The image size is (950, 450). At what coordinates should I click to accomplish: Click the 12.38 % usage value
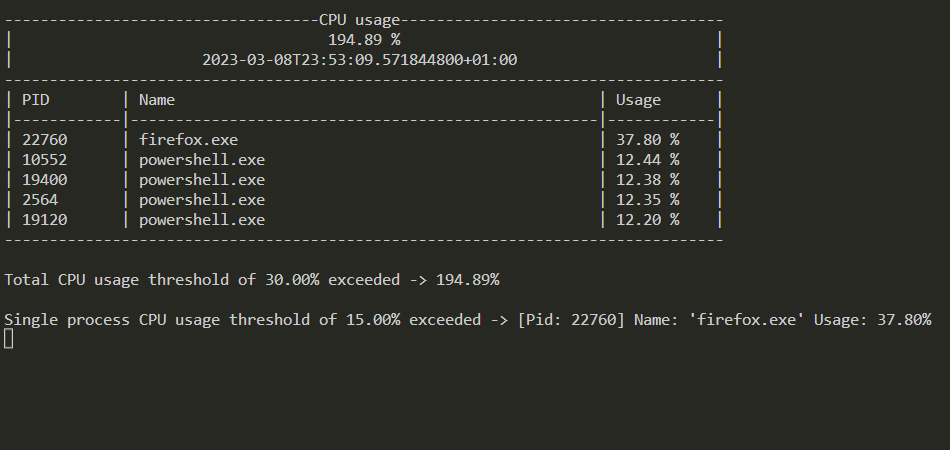[x=647, y=180]
